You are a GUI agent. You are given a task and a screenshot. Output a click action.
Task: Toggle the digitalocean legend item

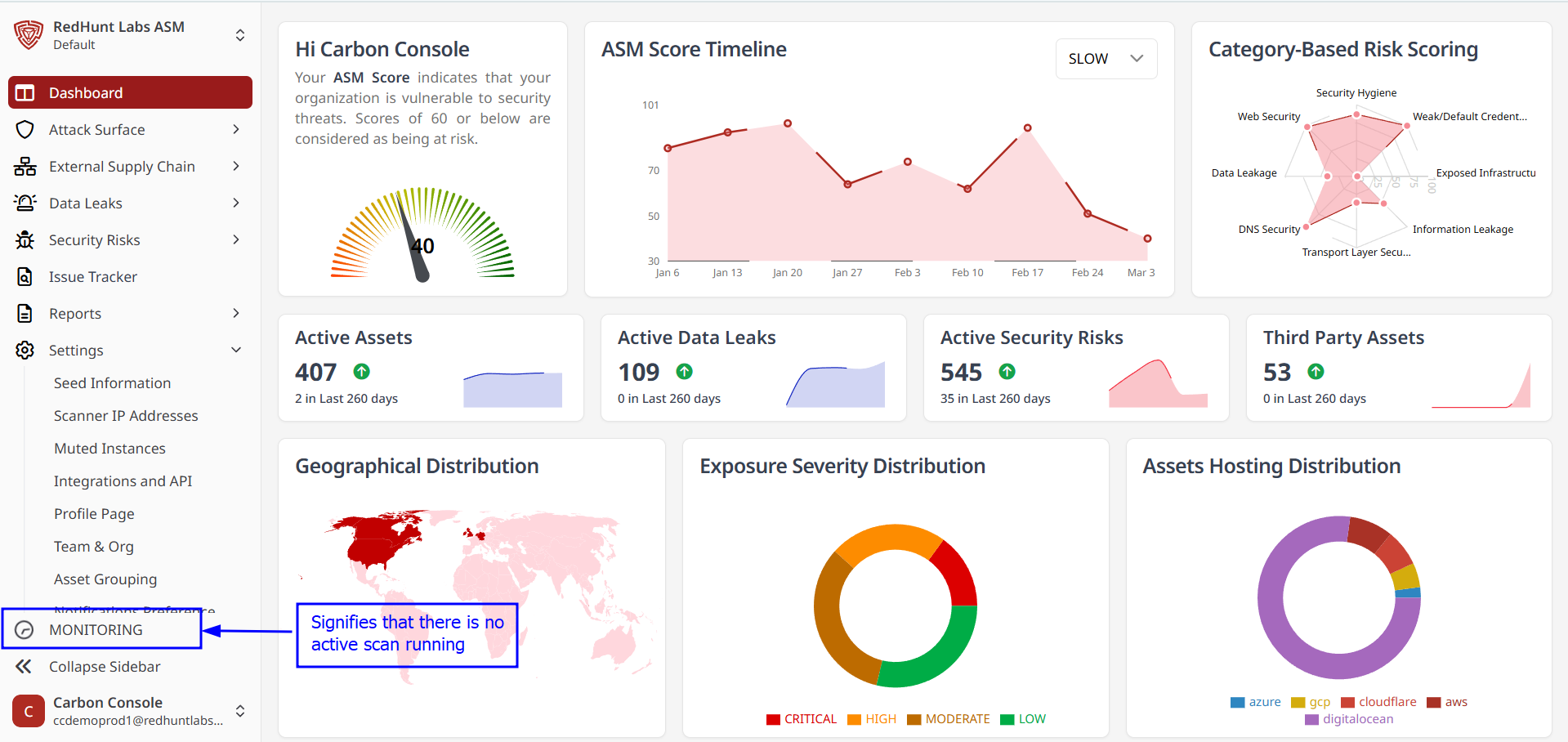[x=1349, y=719]
